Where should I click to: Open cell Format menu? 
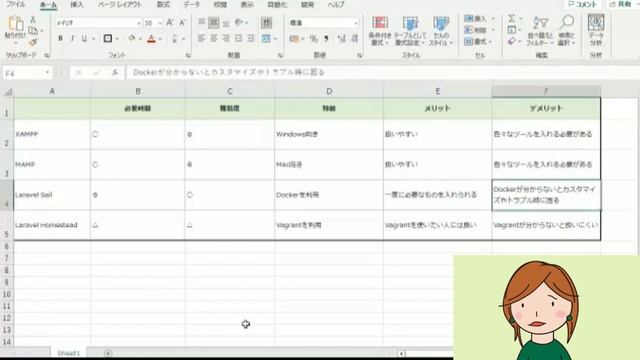point(478,42)
